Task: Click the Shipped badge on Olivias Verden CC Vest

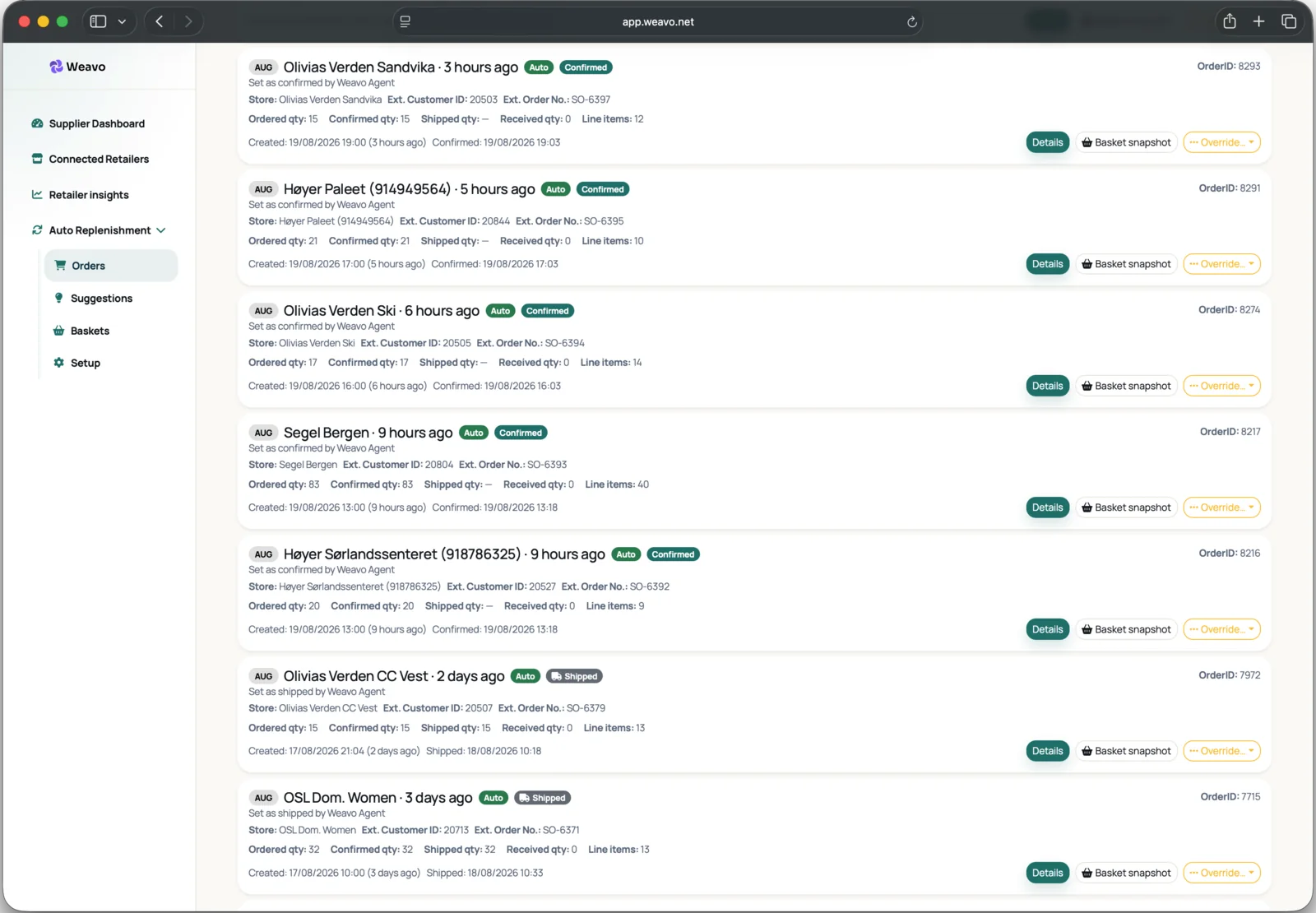Action: coord(574,676)
